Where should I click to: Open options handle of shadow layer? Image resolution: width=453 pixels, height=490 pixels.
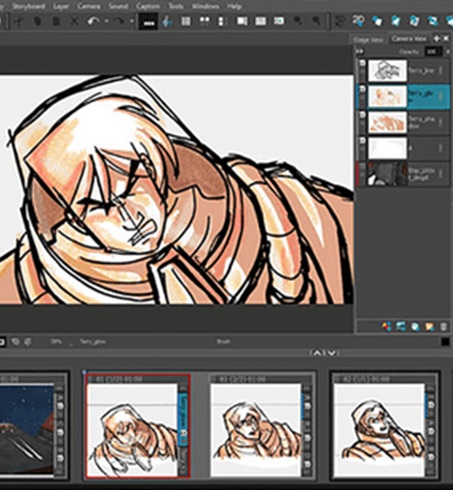click(441, 122)
